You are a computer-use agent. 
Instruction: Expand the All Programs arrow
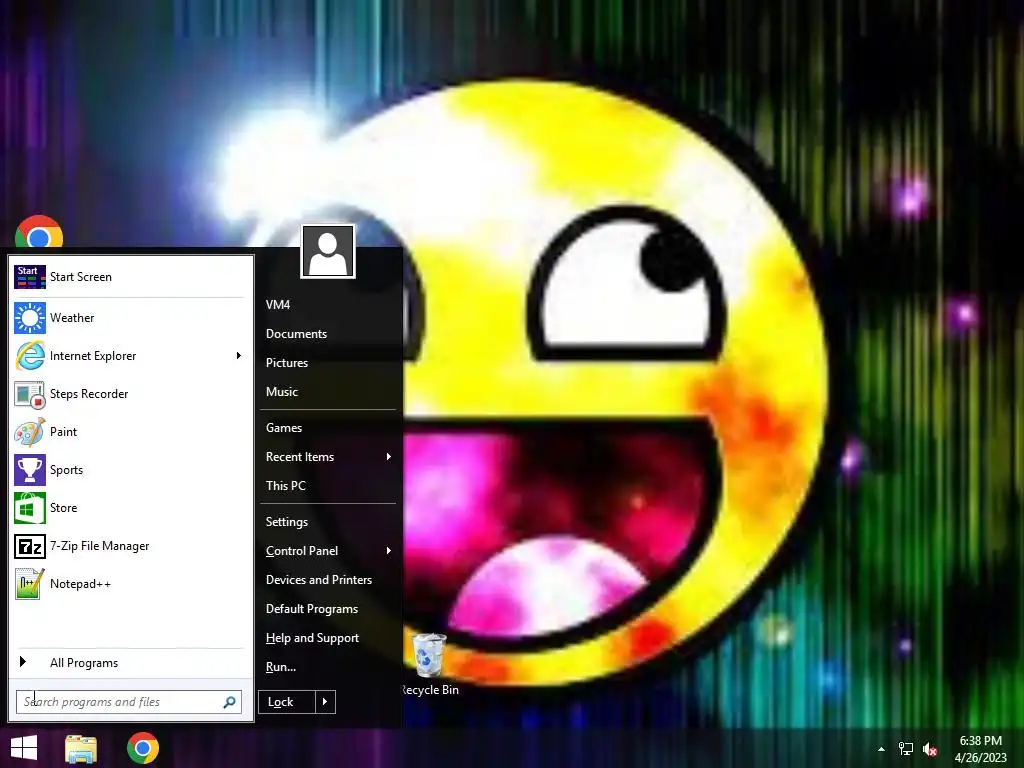(23, 662)
